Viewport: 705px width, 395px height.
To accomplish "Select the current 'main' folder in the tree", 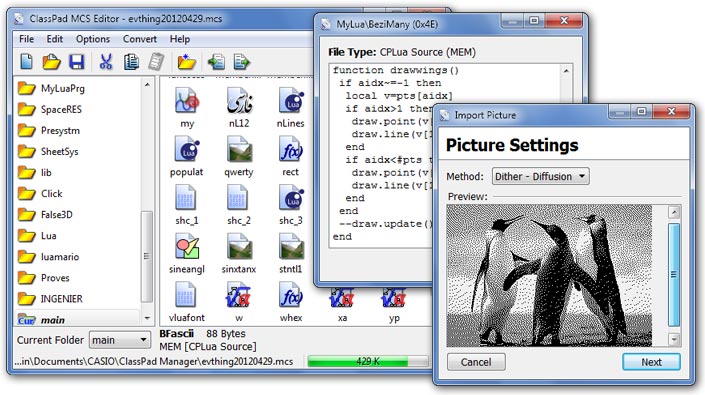I will point(41,320).
